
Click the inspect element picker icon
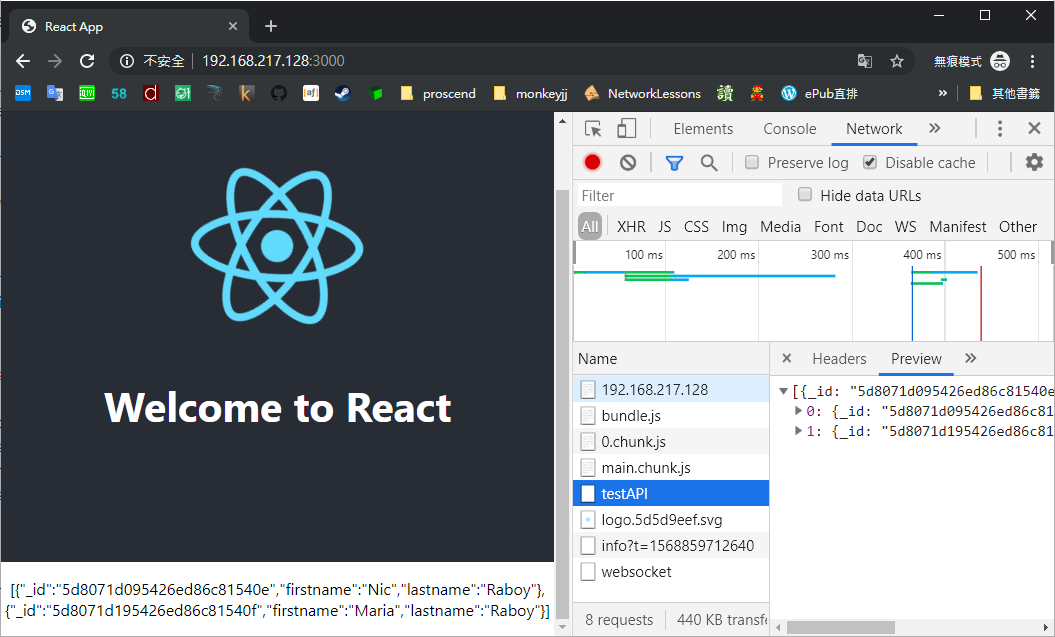pos(593,128)
